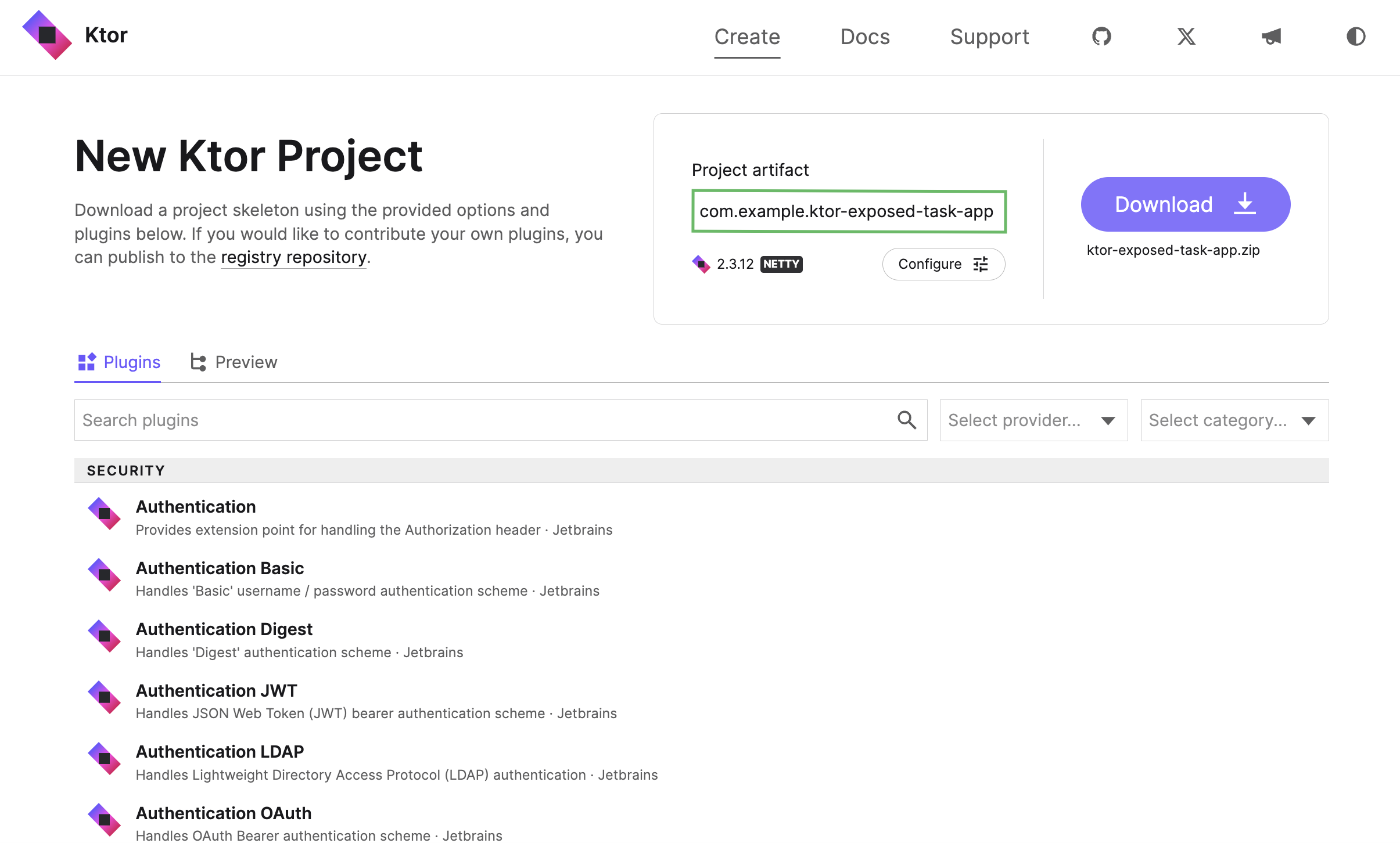Edit the project artifact name field
Image resolution: width=1400 pixels, height=843 pixels.
click(x=848, y=211)
